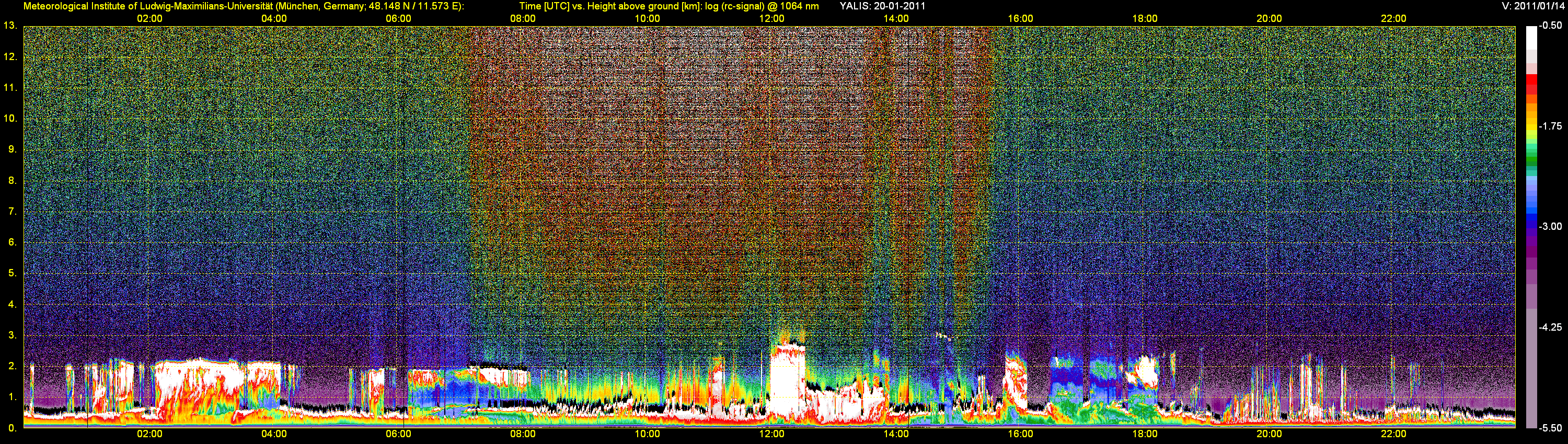Pick the 6. km height axis label
This screenshot has height=444, width=1568.
point(12,242)
